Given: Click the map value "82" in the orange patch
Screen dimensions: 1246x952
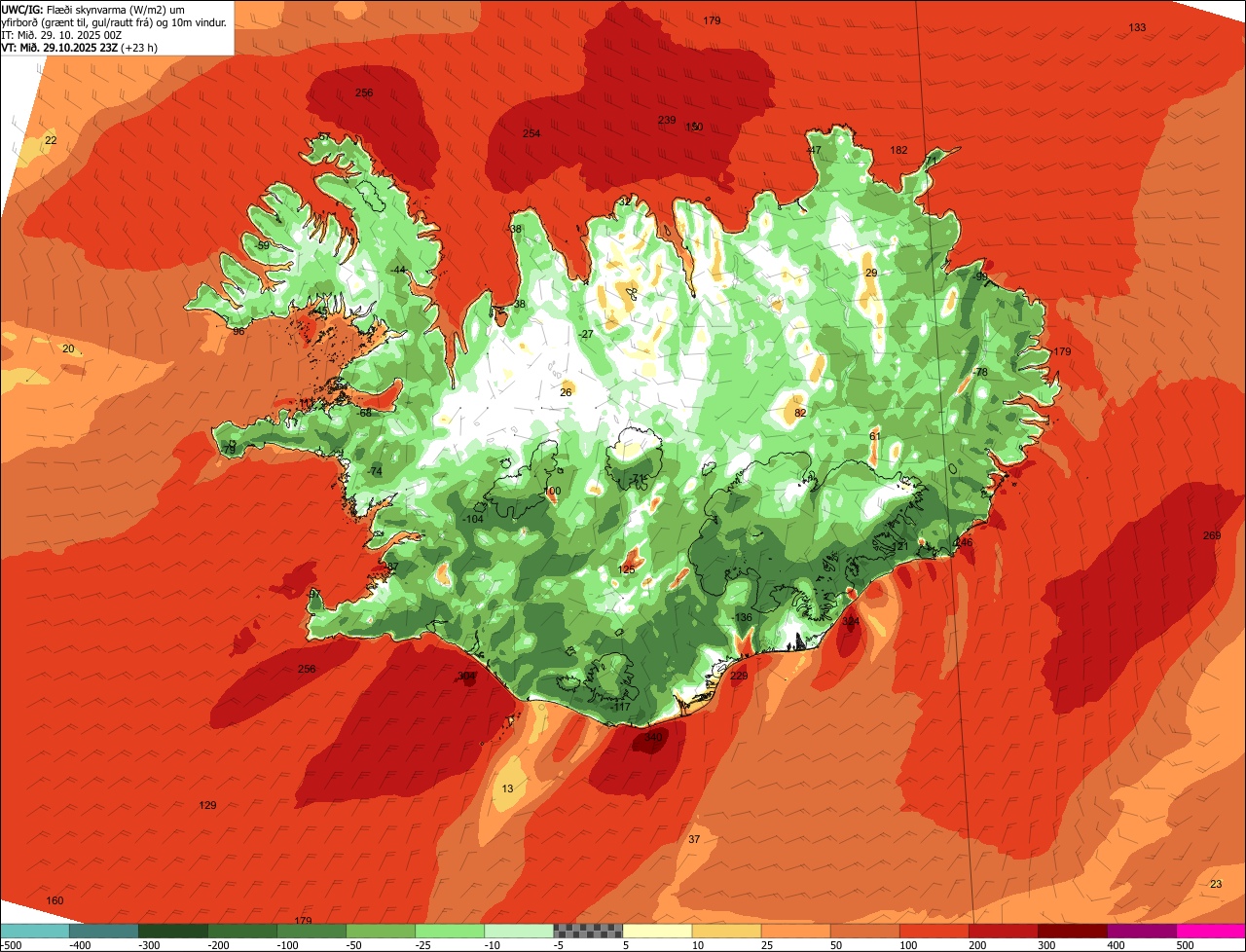Looking at the screenshot, I should (x=800, y=413).
